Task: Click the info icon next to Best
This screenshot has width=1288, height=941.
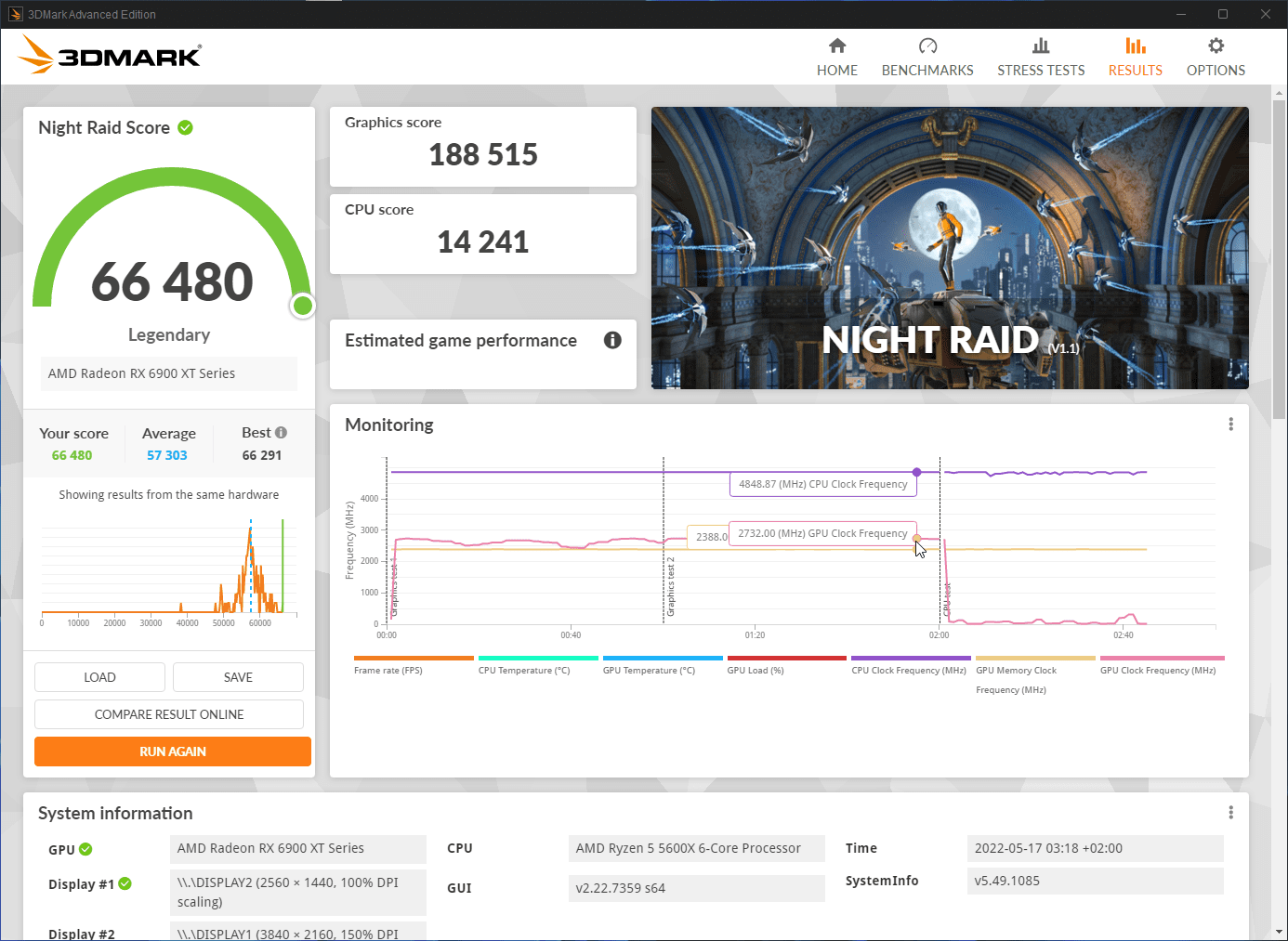Action: [x=281, y=433]
